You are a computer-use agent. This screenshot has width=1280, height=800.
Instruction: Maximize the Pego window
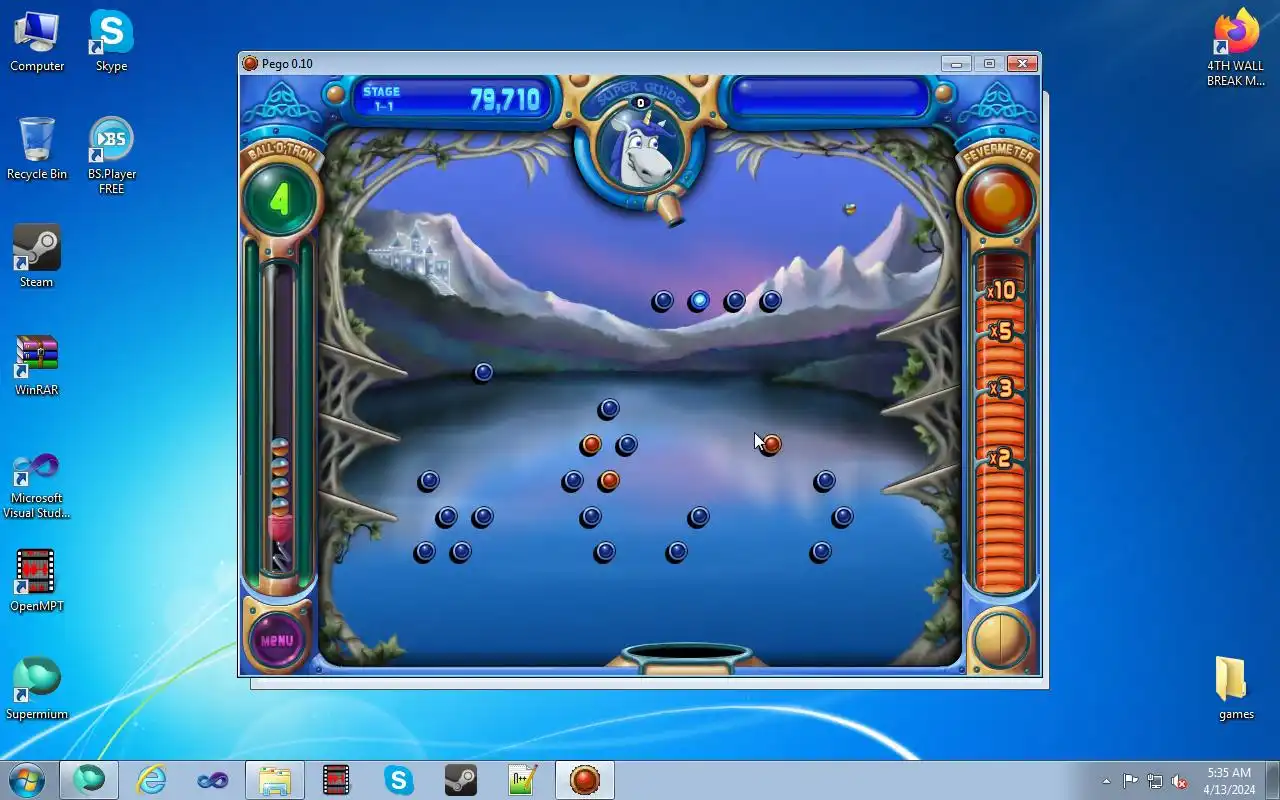[989, 64]
